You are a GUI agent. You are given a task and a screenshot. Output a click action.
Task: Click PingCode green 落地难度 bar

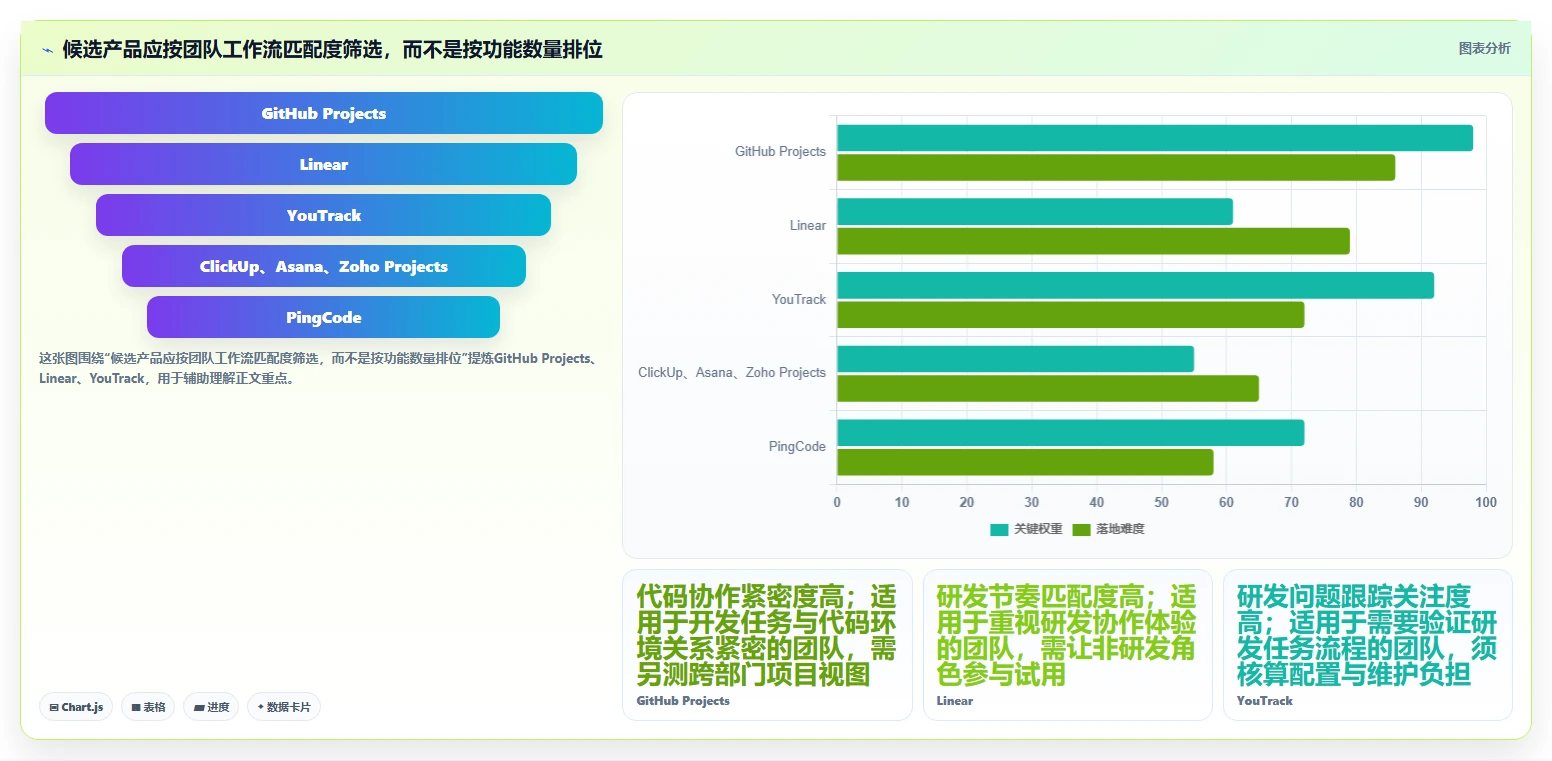[x=1025, y=462]
